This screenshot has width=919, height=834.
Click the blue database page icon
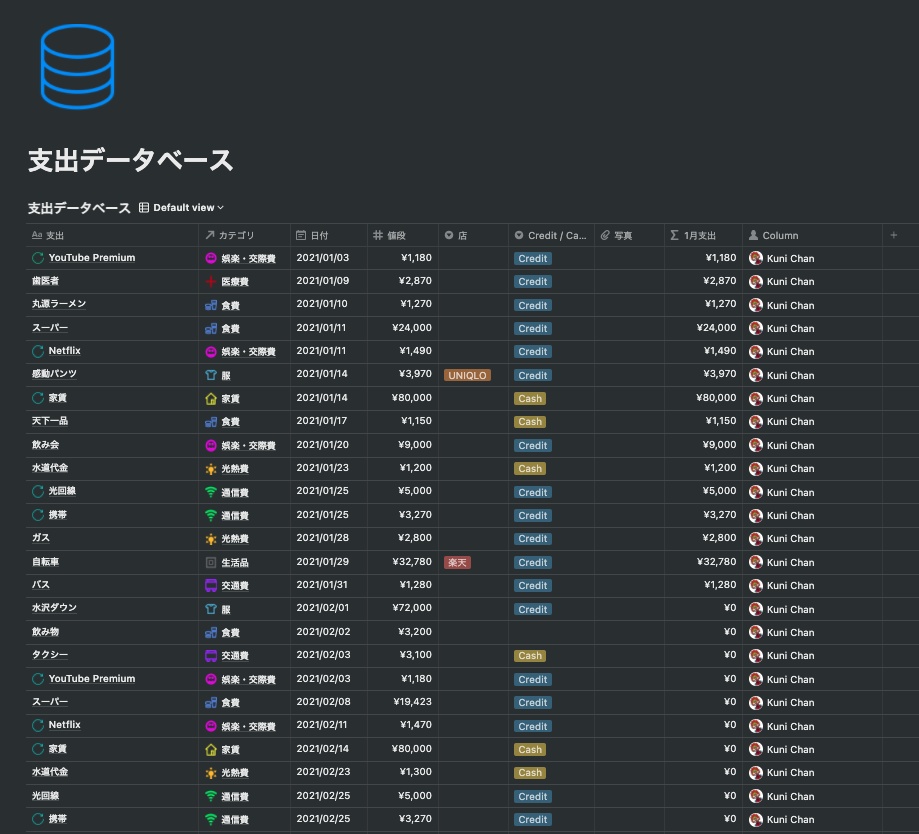pos(77,66)
